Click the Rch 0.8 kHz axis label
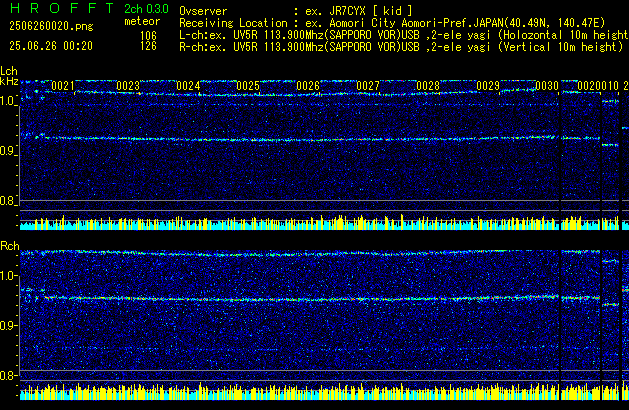The height and width of the screenshot is (410, 629). pyautogui.click(x=9, y=375)
